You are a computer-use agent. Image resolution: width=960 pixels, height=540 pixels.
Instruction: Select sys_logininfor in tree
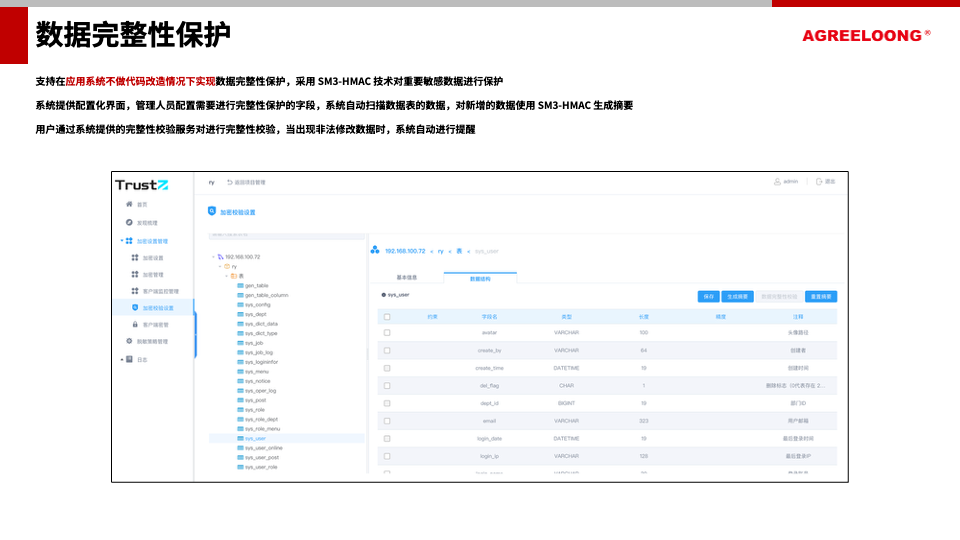(x=261, y=362)
